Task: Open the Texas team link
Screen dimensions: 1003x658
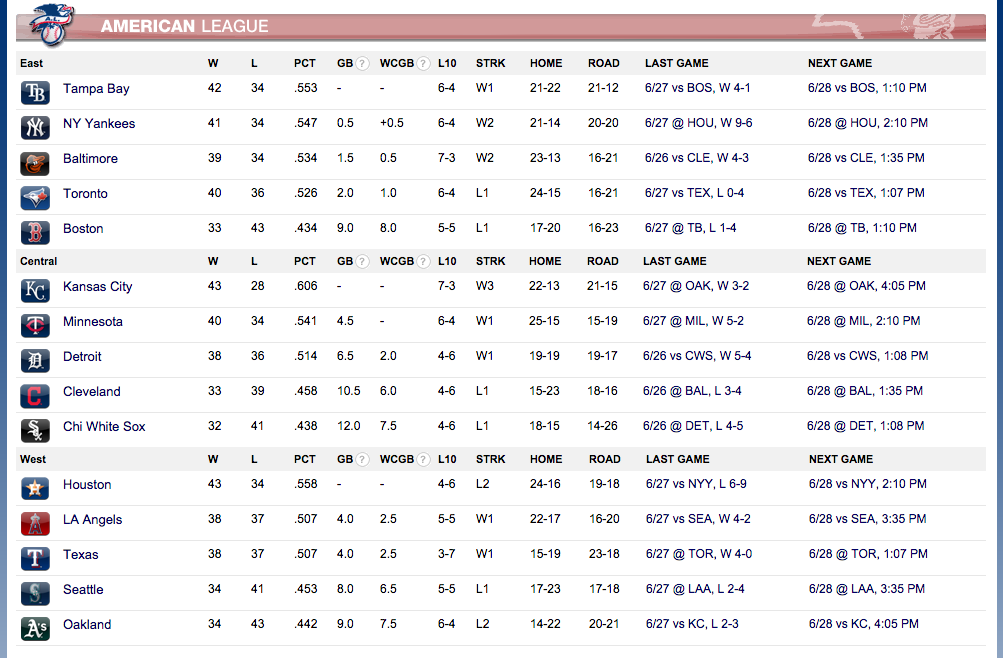Action: (81, 555)
